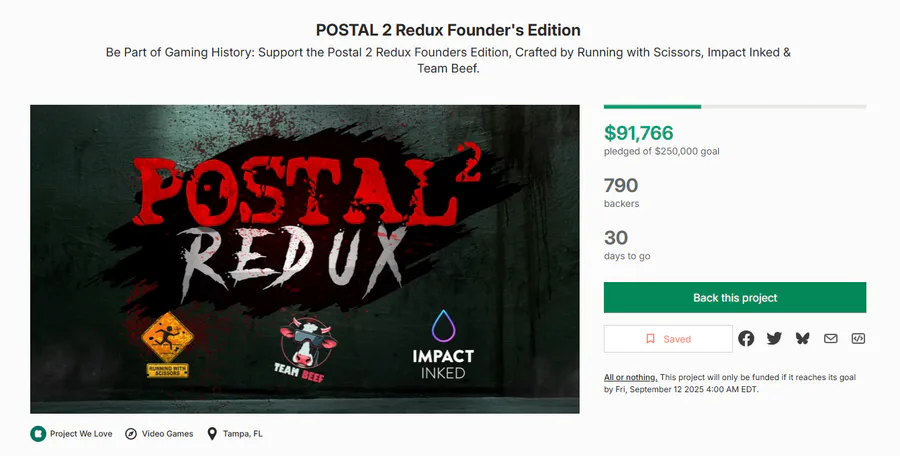Viewport: 900px width, 456px height.
Task: Back this project
Action: click(735, 297)
